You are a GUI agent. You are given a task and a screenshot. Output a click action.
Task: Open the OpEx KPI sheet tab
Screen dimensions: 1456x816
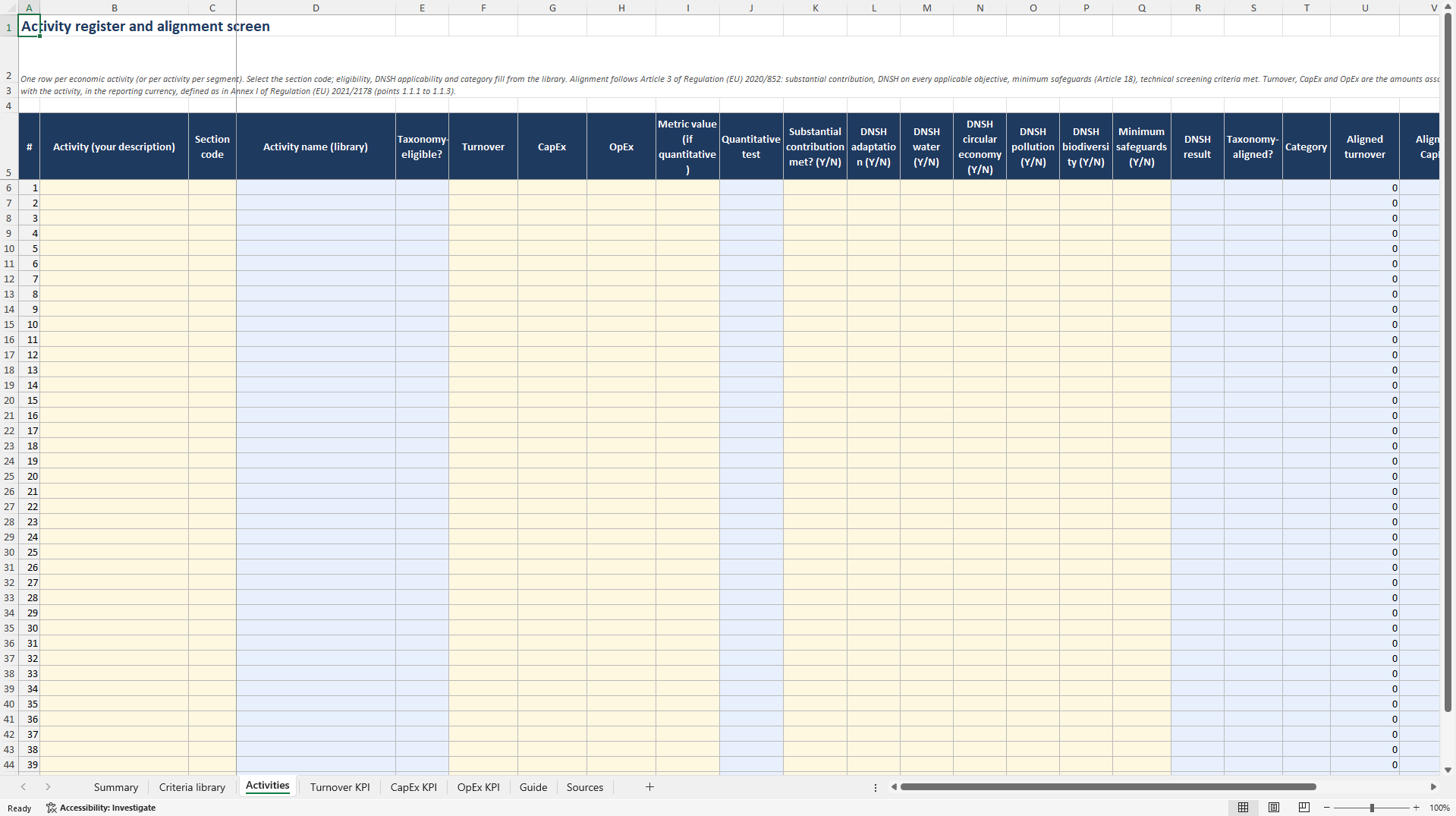(479, 787)
